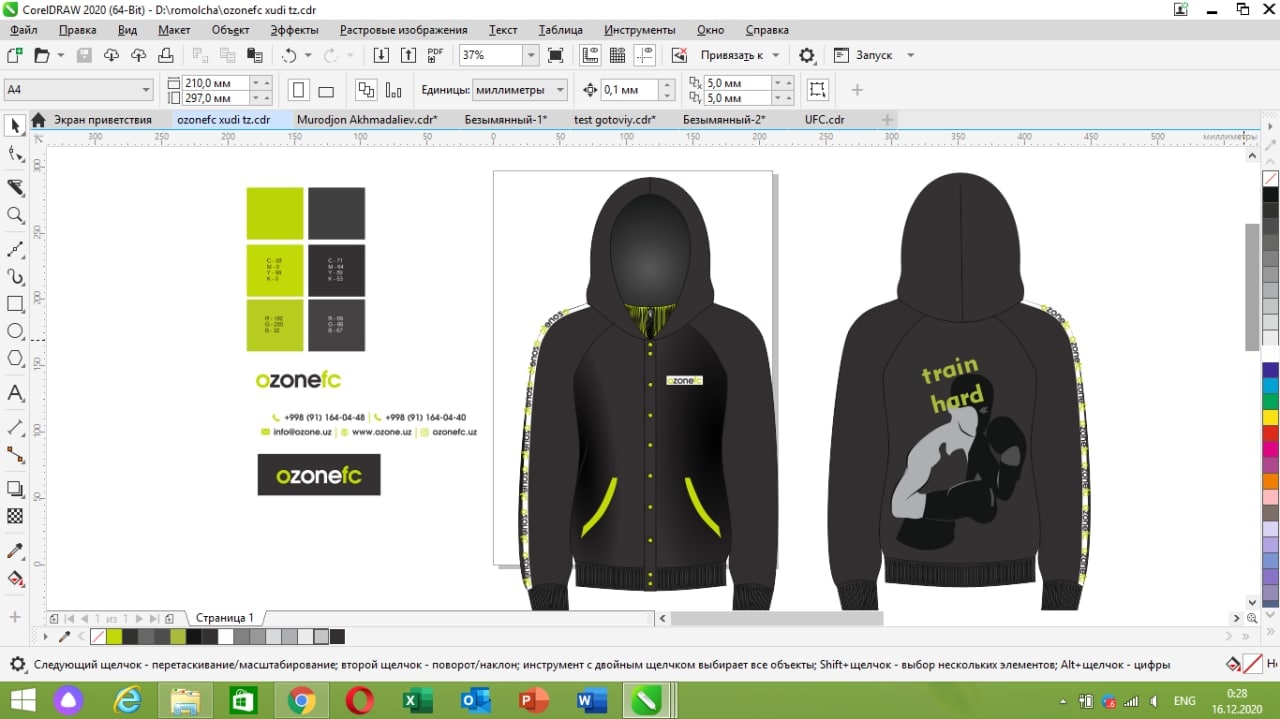This screenshot has width=1280, height=719.
Task: Click the page width '210,0 мм' field
Action: tap(216, 83)
